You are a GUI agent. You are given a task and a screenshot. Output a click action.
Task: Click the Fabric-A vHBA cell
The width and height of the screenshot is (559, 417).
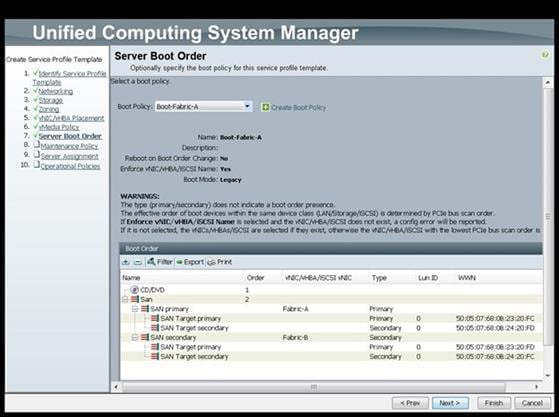(296, 309)
